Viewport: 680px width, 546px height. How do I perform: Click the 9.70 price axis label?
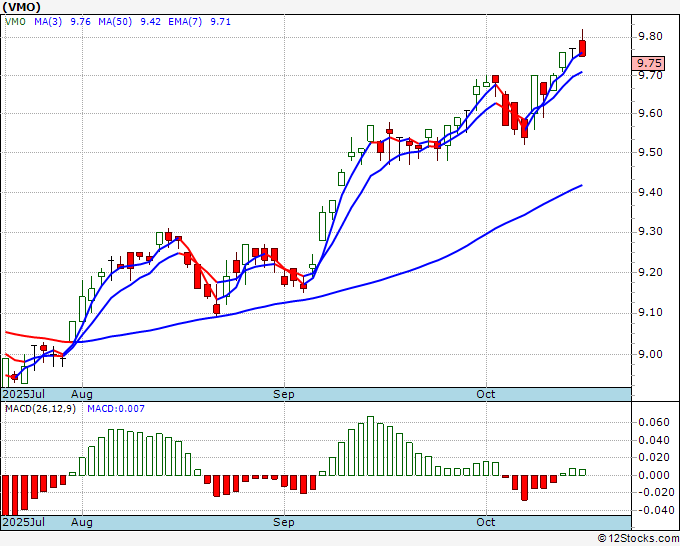coord(651,75)
